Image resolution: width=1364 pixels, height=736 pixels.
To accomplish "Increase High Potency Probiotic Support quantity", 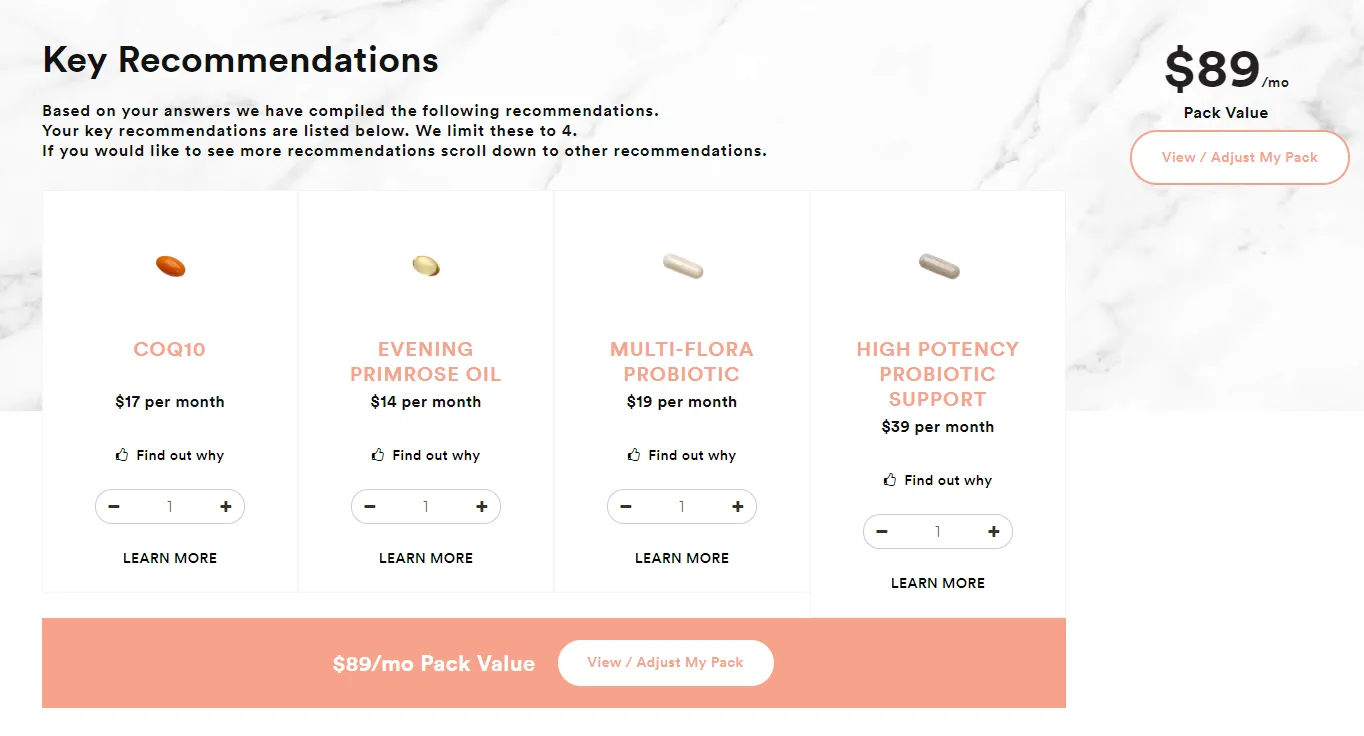I will [994, 532].
